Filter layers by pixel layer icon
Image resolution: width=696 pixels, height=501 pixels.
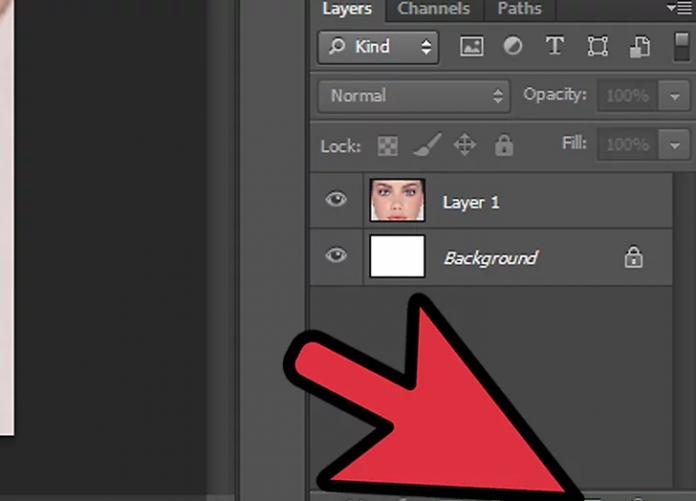click(x=471, y=47)
